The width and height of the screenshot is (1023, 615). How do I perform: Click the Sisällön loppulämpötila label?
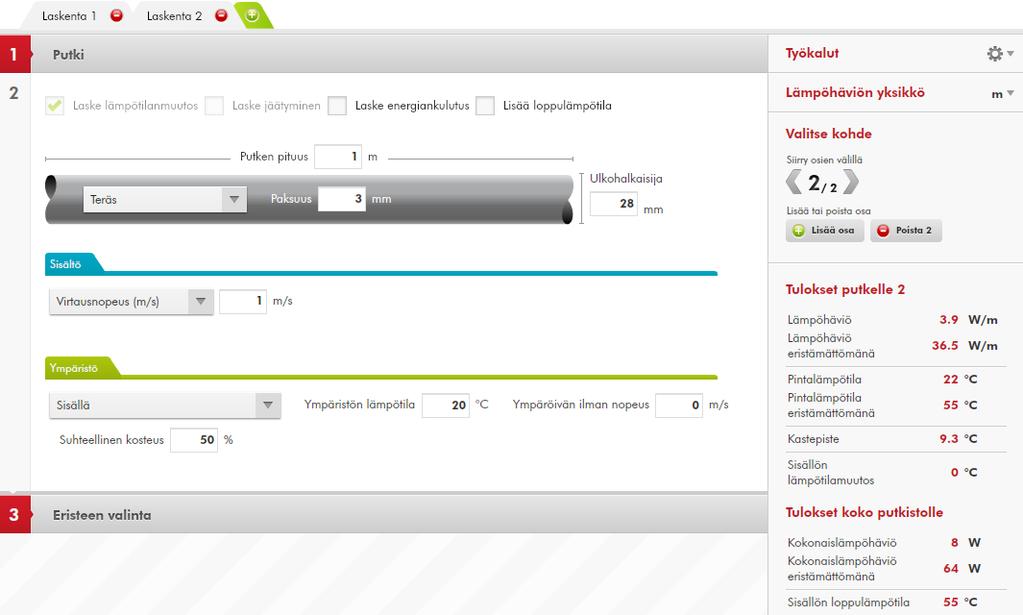(x=848, y=602)
